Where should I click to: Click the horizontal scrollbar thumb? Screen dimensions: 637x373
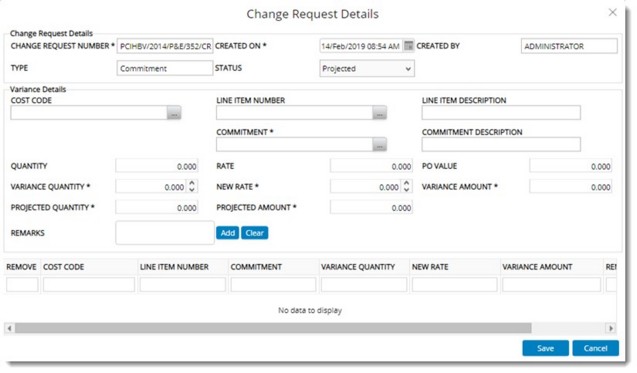click(273, 328)
